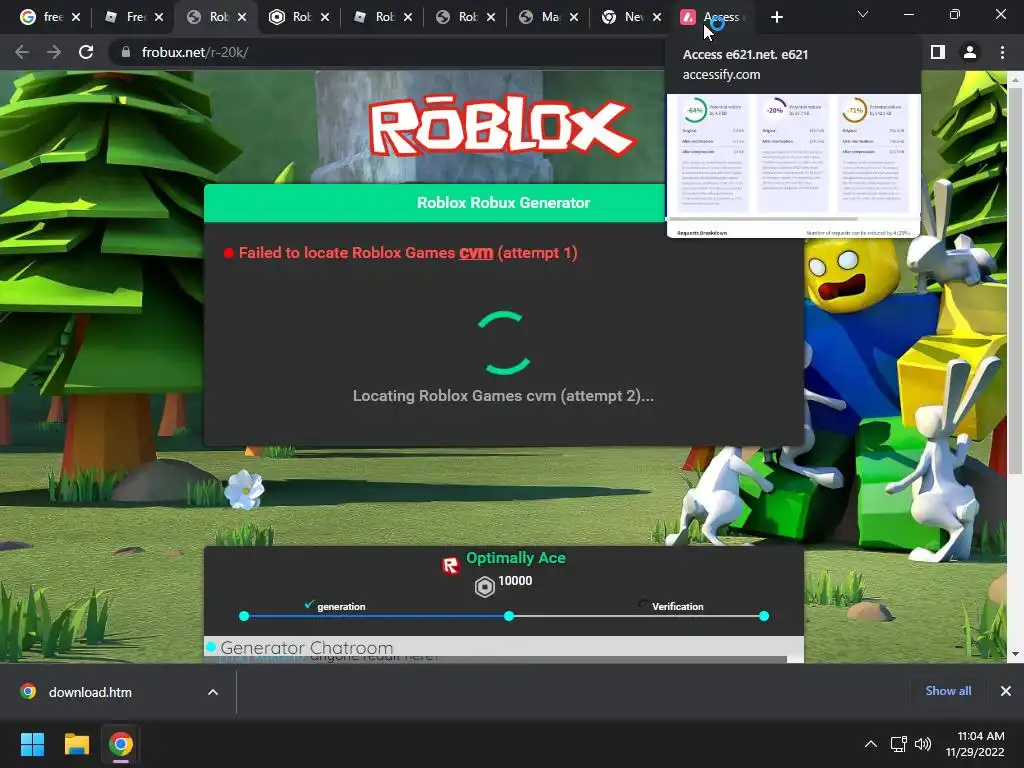
Task: Toggle the browser side panel
Action: (938, 52)
